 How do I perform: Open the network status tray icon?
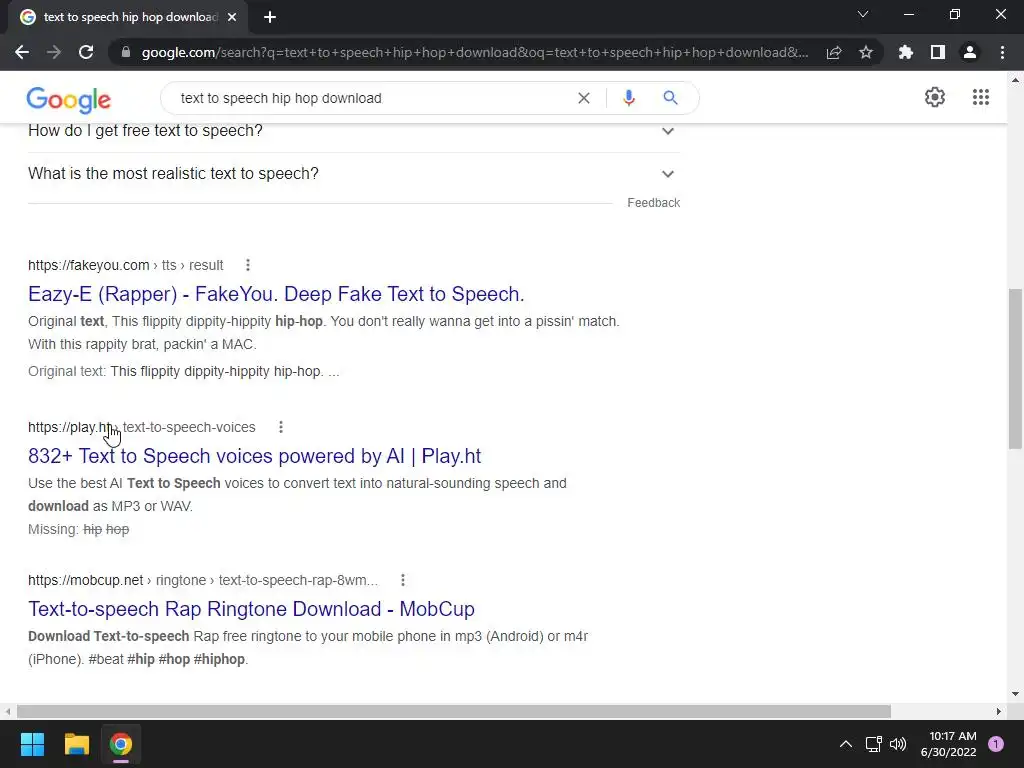[873, 744]
